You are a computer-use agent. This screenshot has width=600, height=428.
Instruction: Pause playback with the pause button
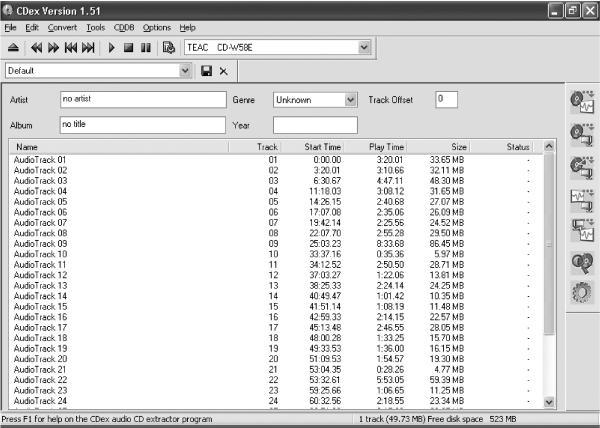pos(145,48)
